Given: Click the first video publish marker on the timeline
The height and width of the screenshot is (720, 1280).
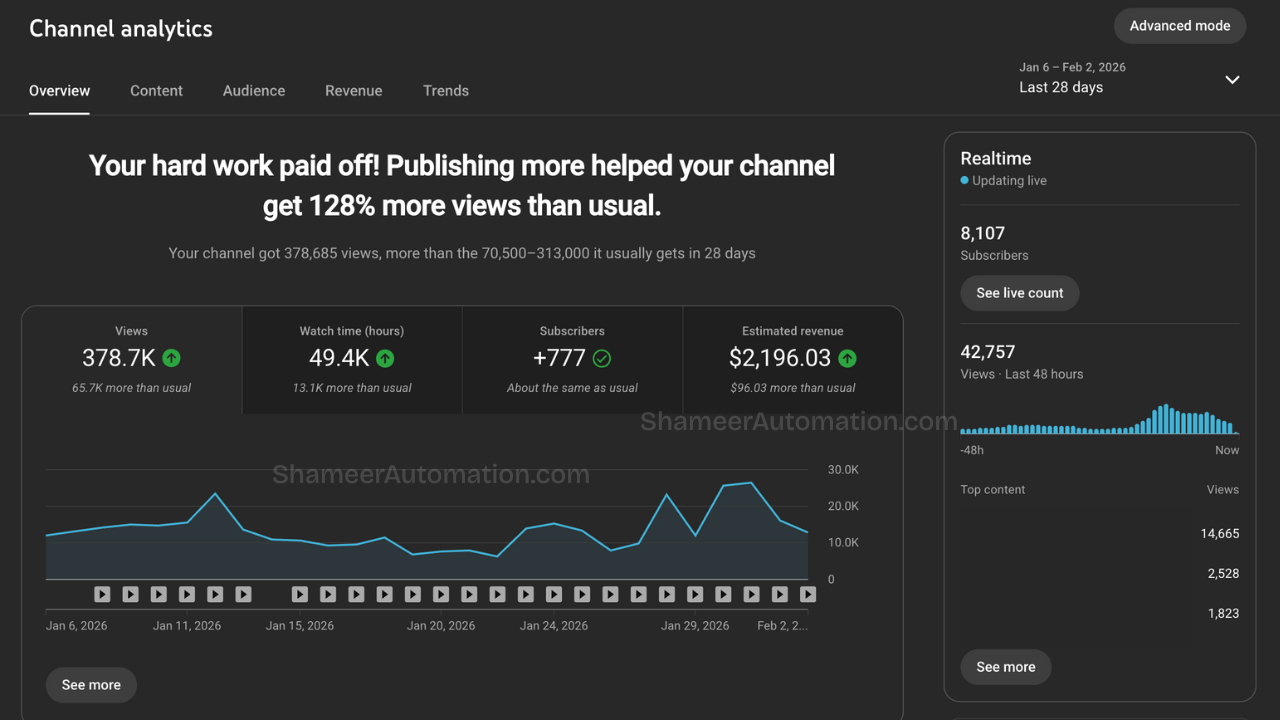Looking at the screenshot, I should pos(102,594).
